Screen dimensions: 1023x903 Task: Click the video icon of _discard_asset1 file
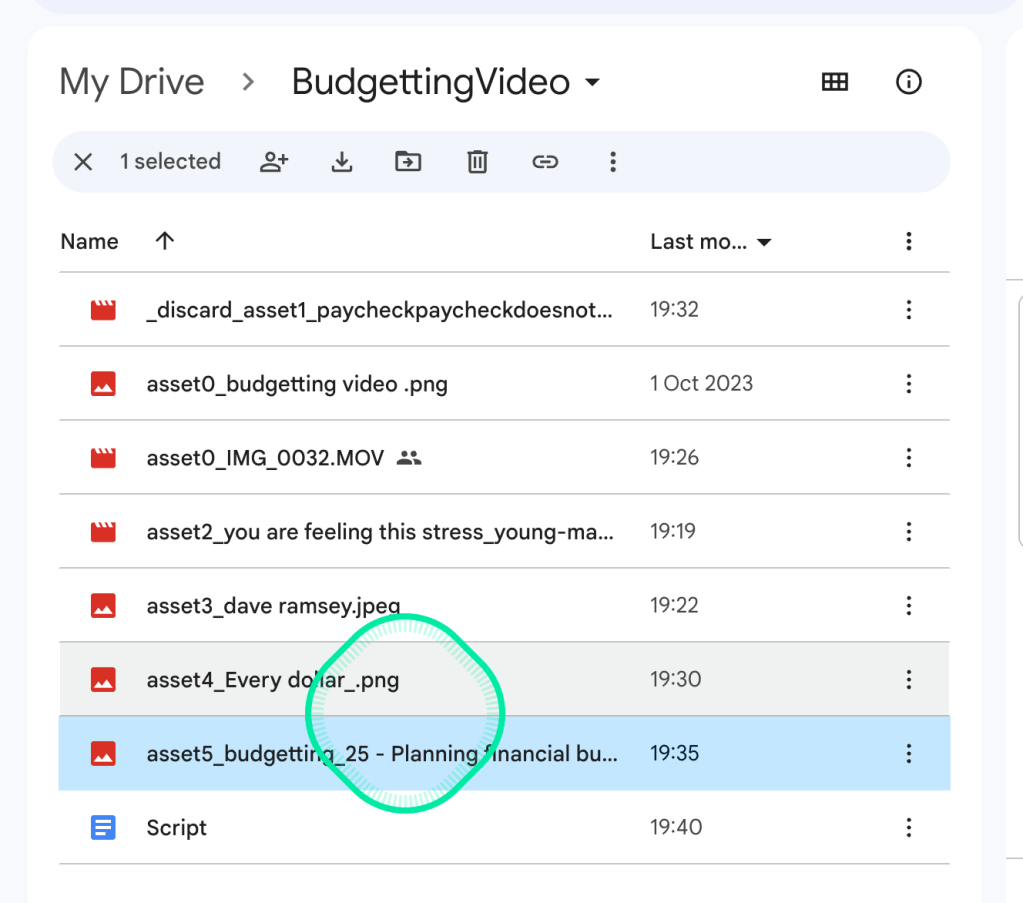coord(103,310)
